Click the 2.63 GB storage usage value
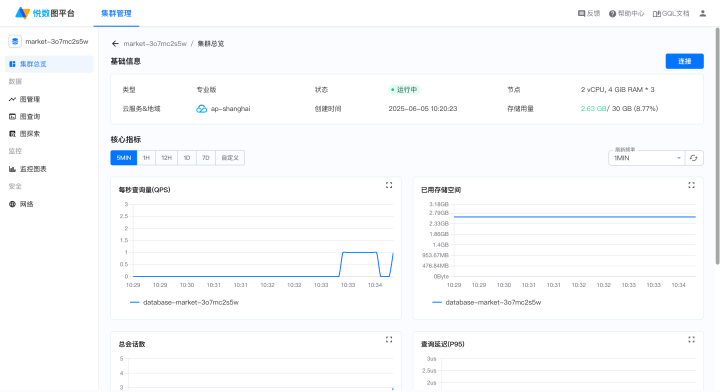This screenshot has height=392, width=720. [x=594, y=108]
